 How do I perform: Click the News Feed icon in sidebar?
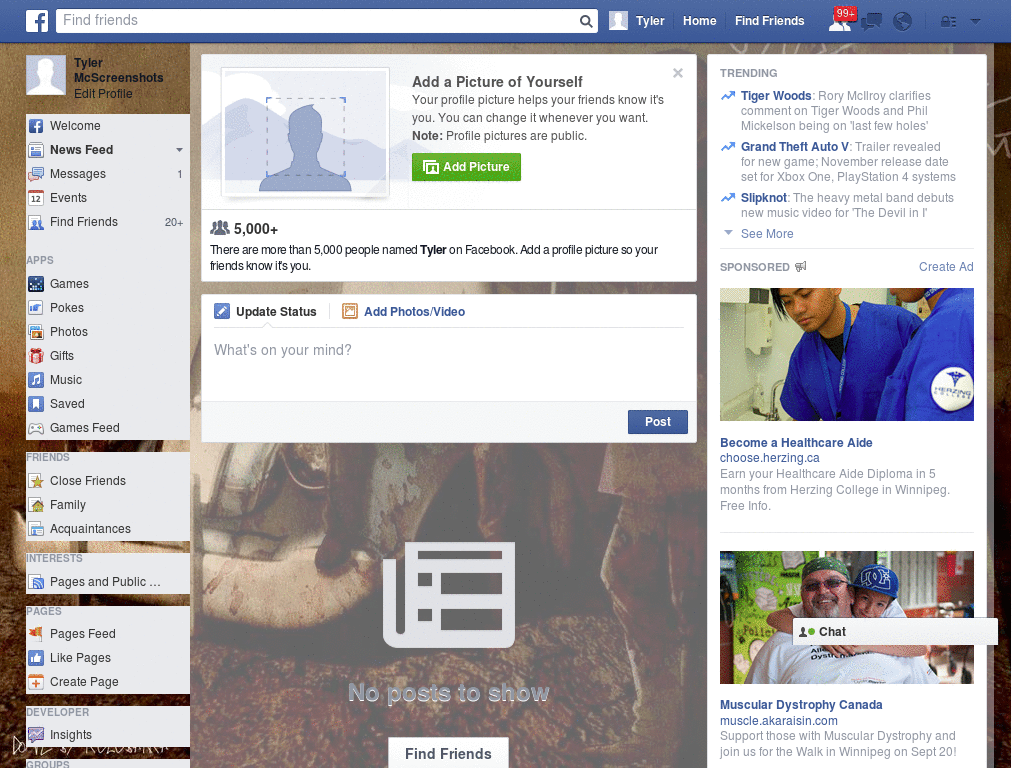tap(36, 150)
